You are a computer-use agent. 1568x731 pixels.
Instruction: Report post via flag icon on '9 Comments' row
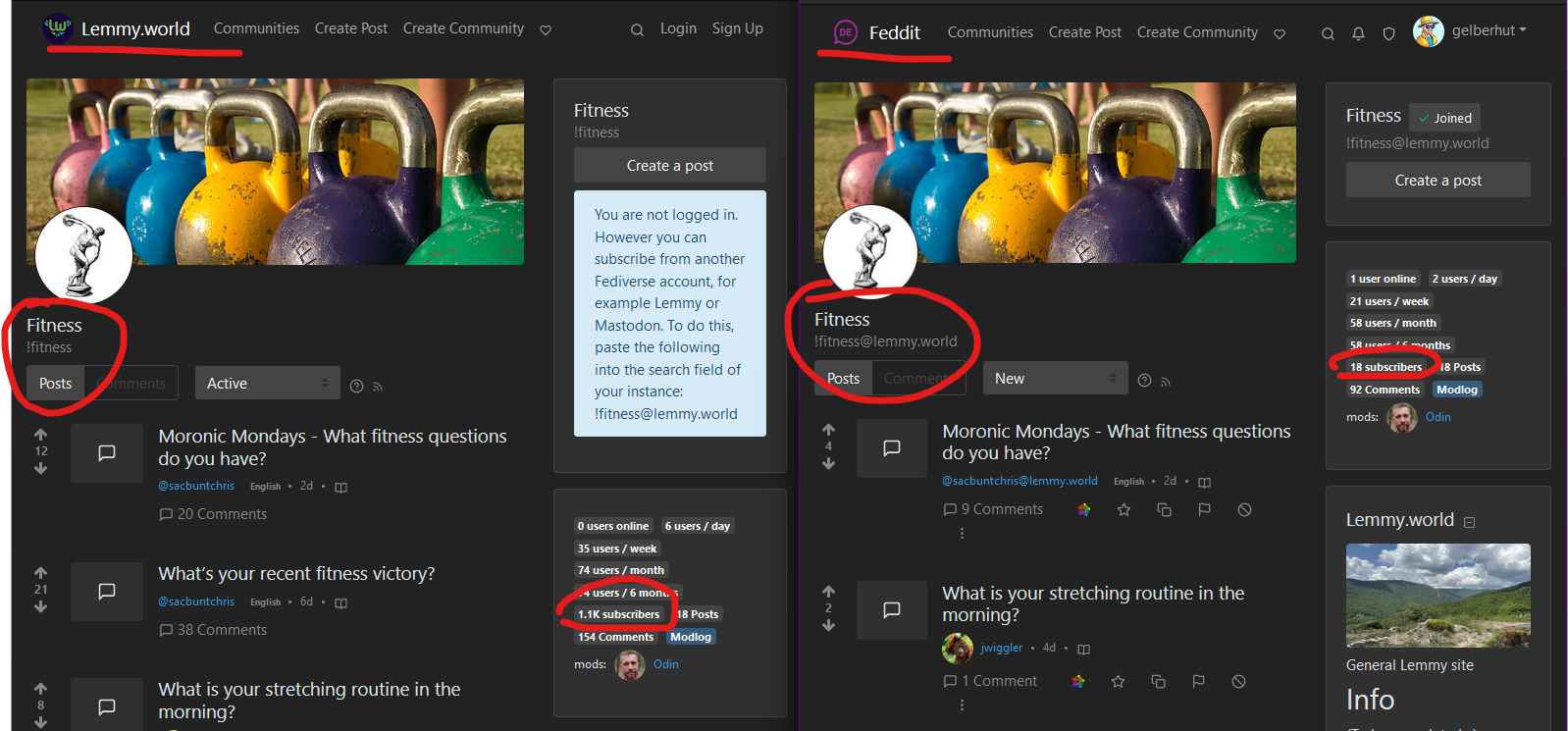(1204, 509)
